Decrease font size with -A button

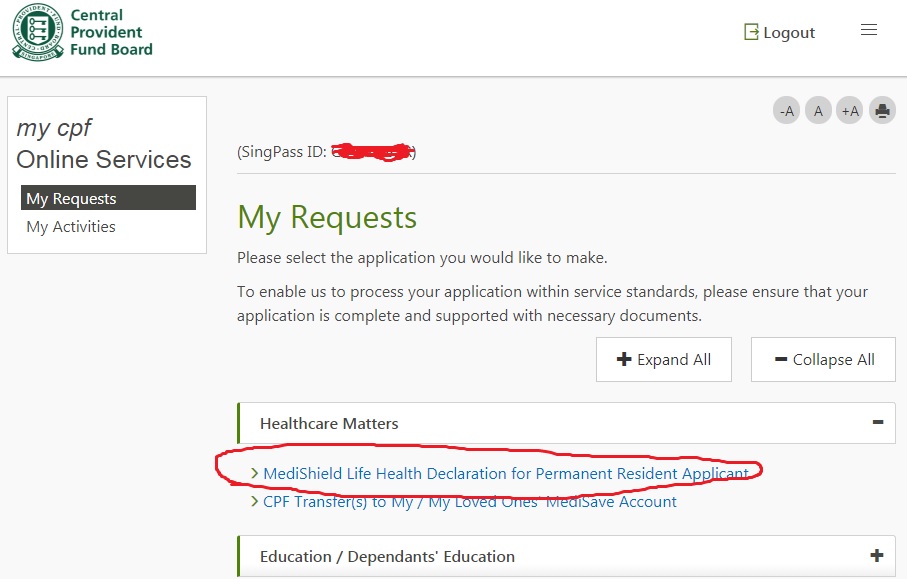[787, 111]
